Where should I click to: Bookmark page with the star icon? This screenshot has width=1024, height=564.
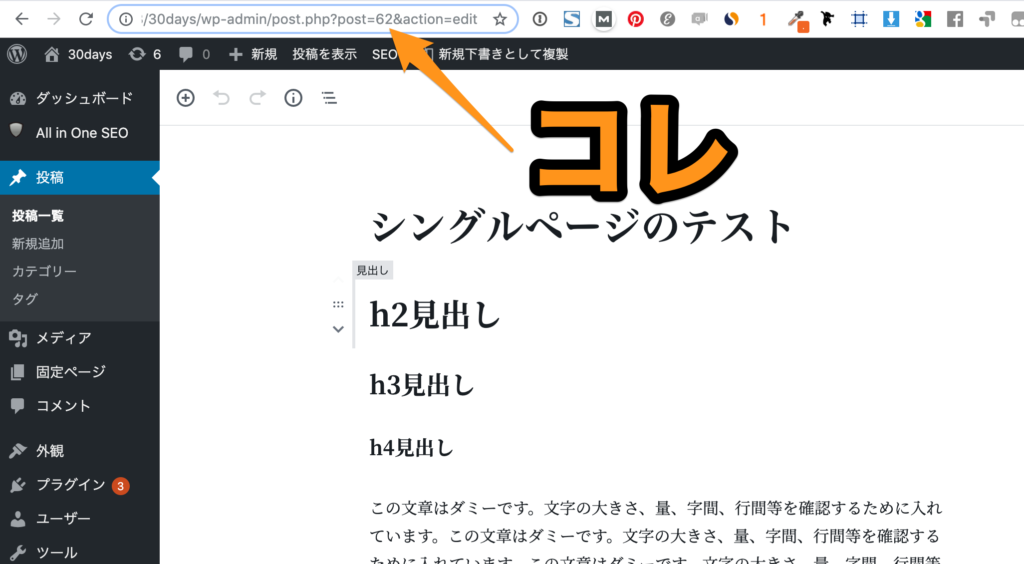[x=499, y=19]
